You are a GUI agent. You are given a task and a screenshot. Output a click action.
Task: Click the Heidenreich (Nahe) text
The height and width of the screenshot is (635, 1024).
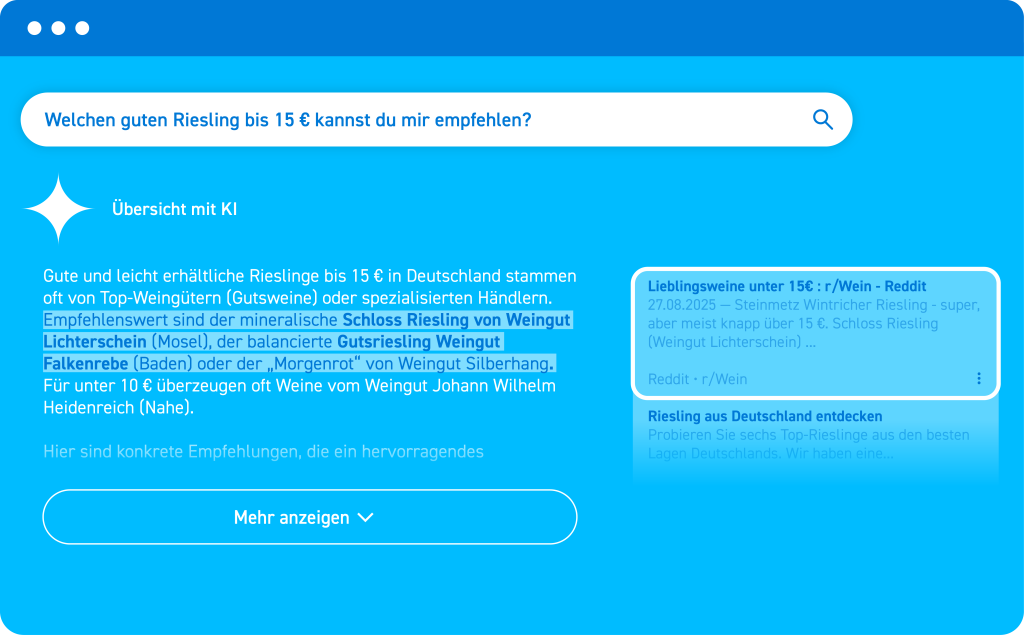tap(118, 408)
